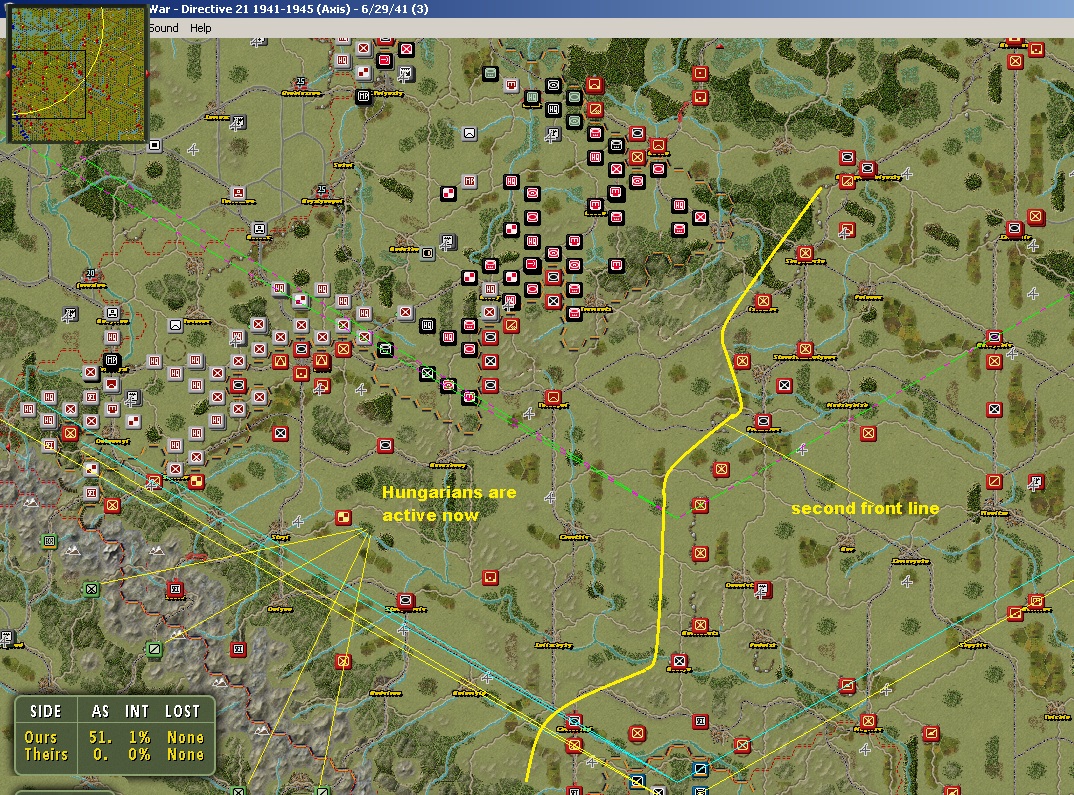The image size is (1074, 795).
Task: Select the lone white unit north of the central black stack
Action: [x=469, y=134]
